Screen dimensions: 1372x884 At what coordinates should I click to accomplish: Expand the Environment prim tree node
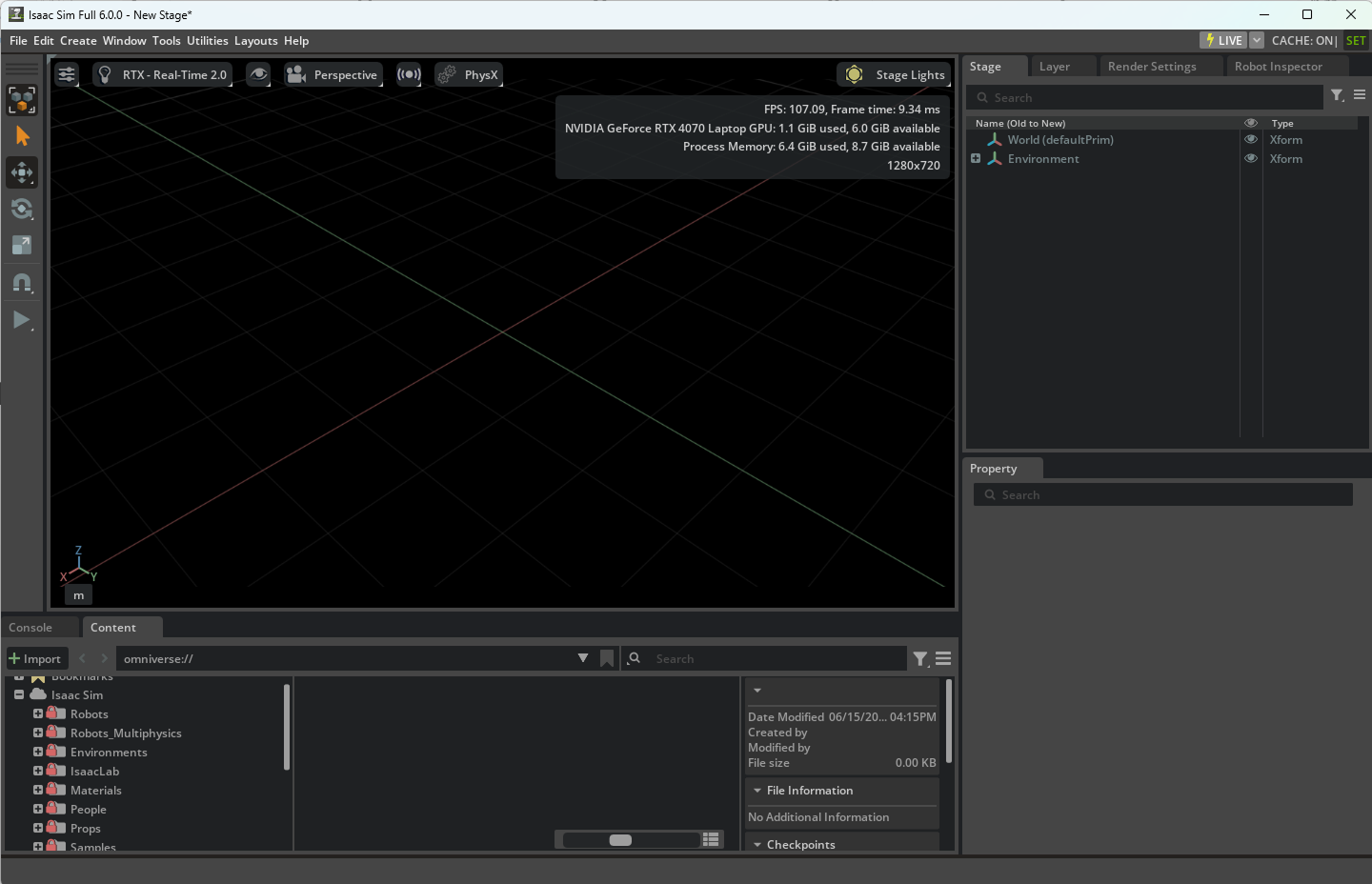coord(976,158)
